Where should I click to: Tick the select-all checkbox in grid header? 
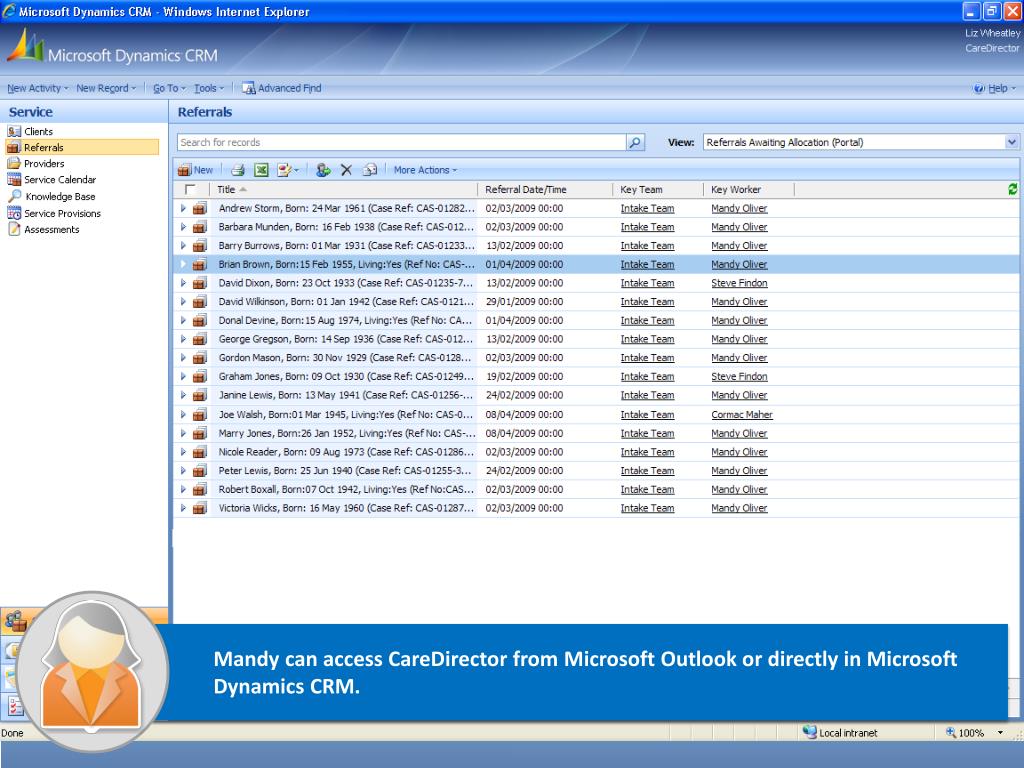(190, 189)
